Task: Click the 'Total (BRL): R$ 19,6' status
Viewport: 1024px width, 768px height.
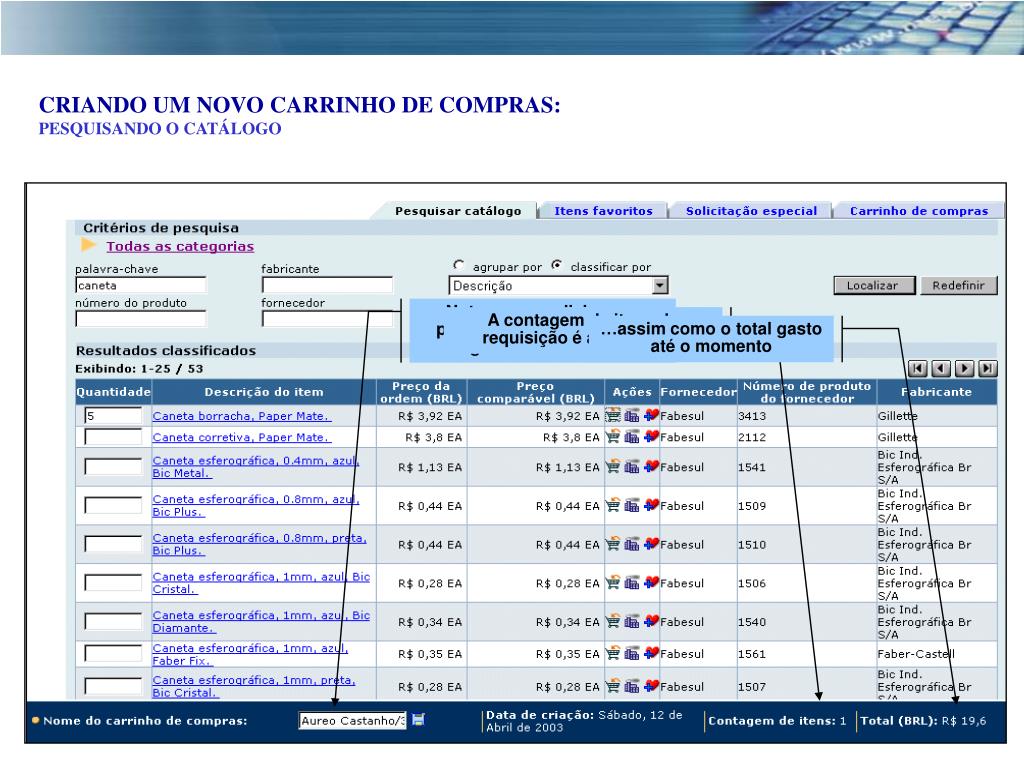Action: 923,721
